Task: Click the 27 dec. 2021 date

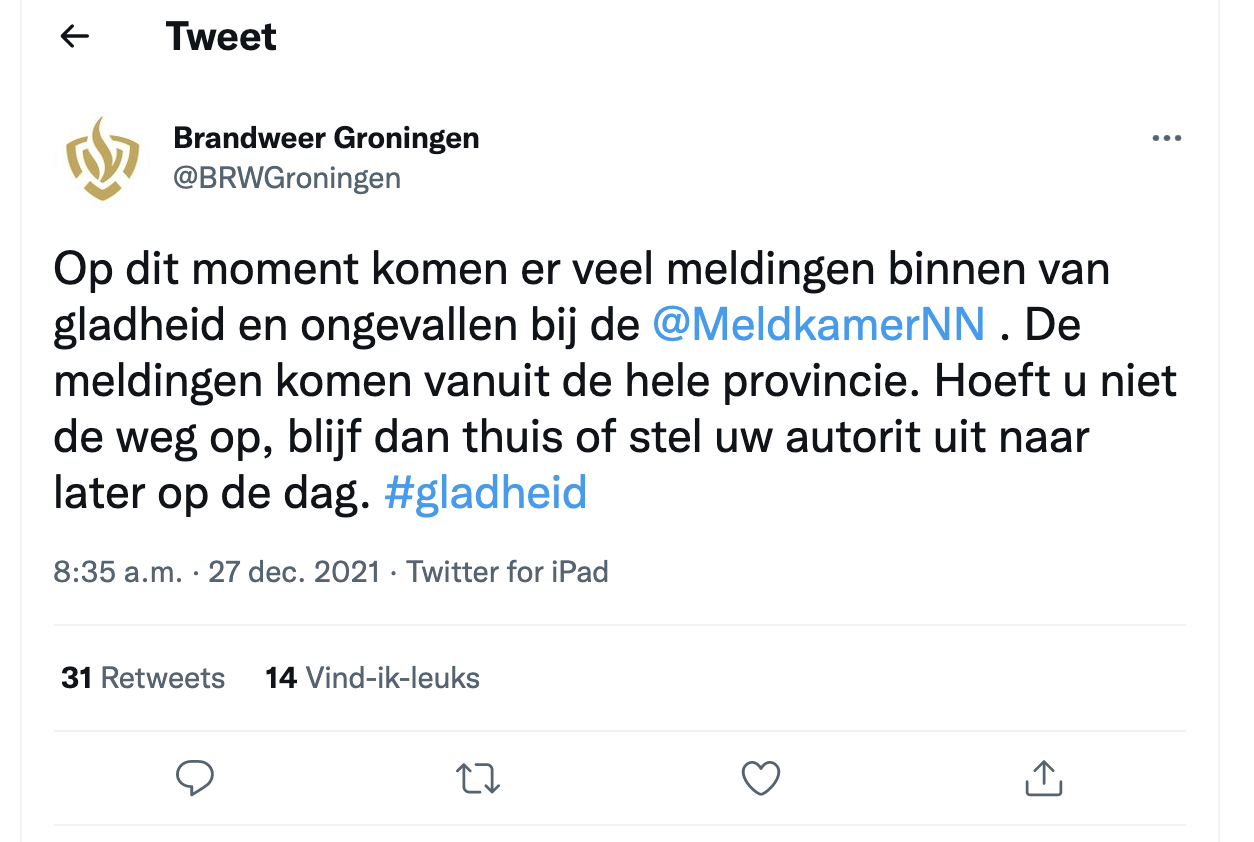Action: point(294,572)
